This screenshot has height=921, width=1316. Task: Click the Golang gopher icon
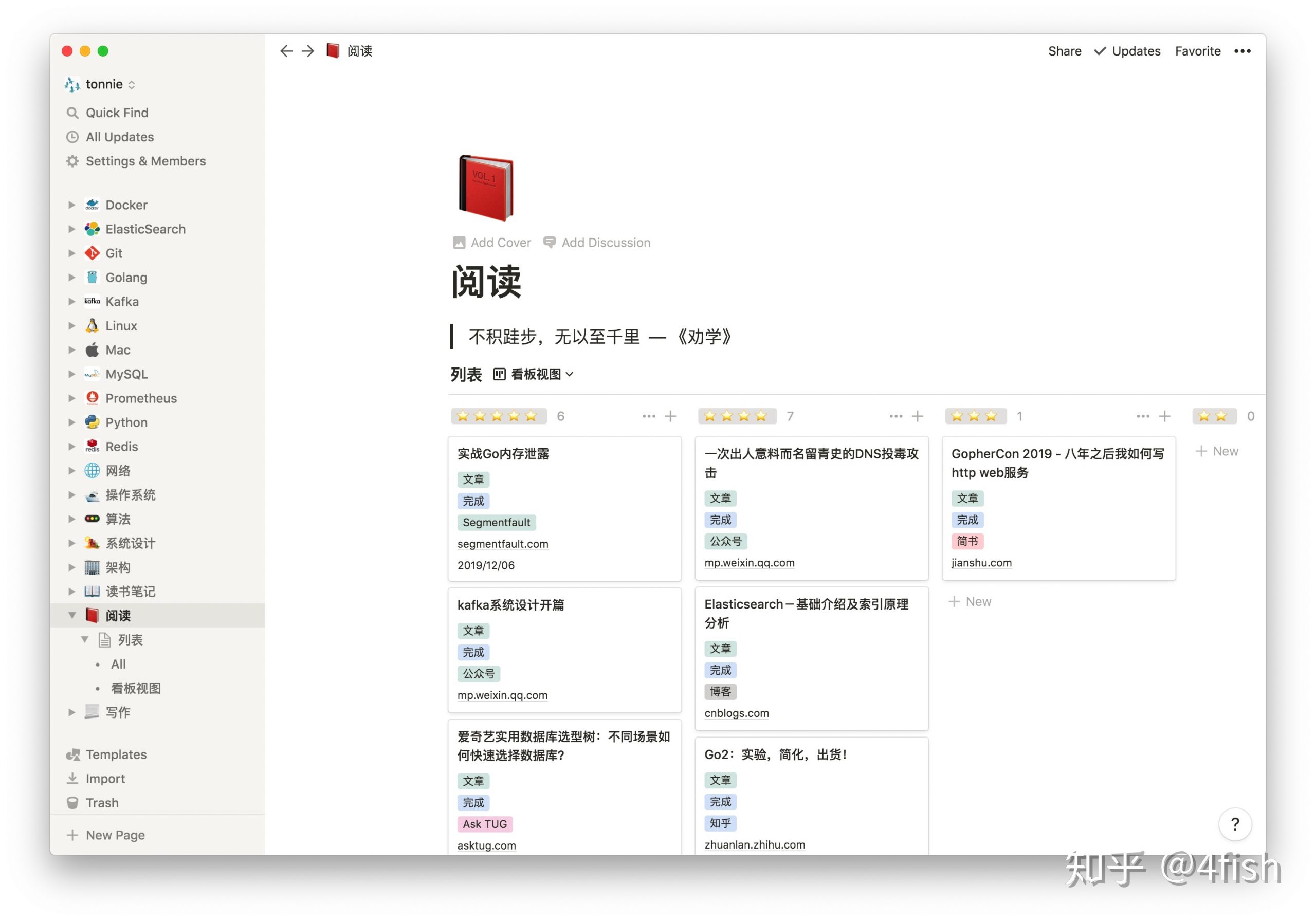(x=92, y=278)
